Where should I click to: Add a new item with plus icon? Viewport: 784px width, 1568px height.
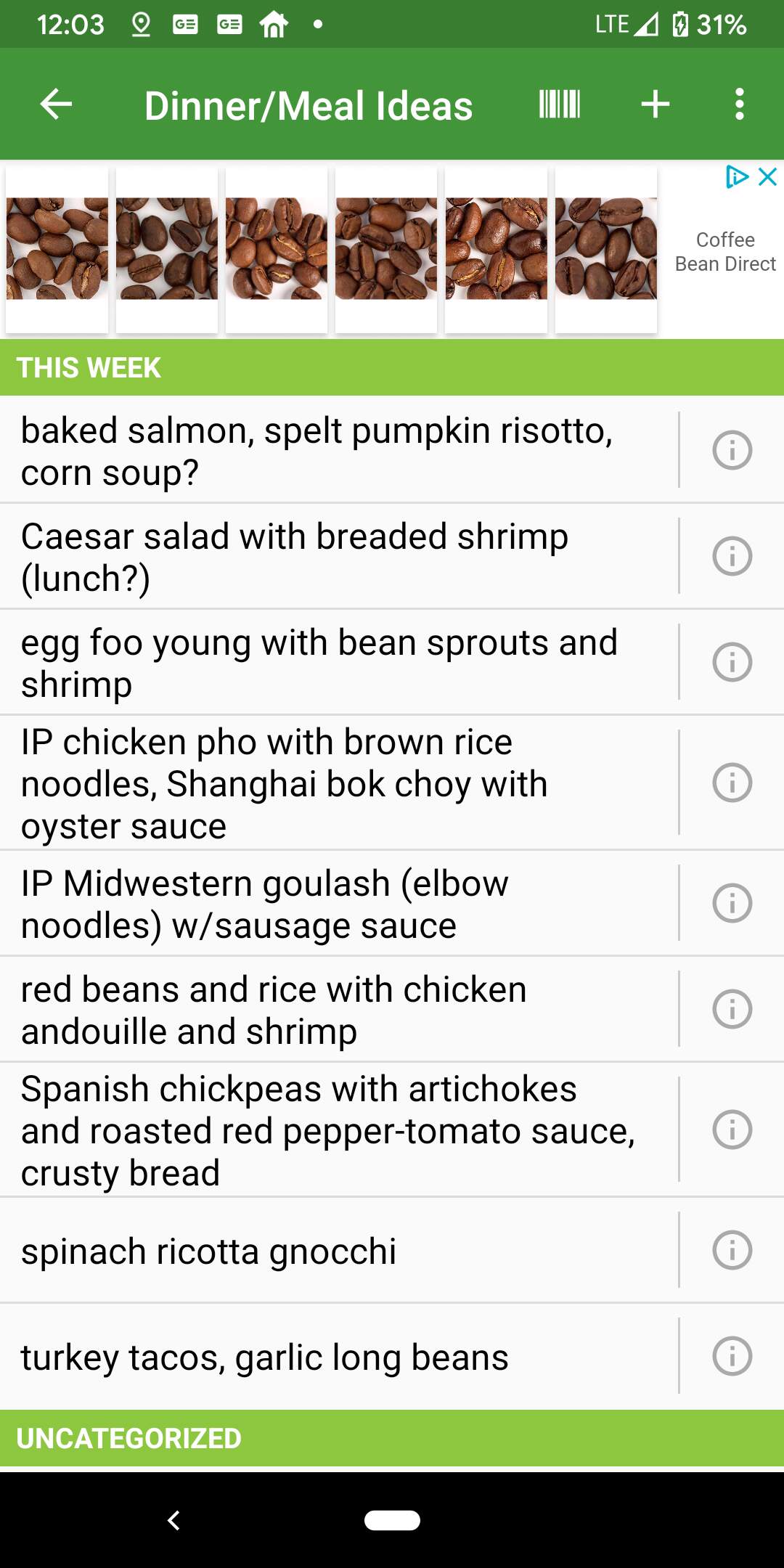[655, 105]
